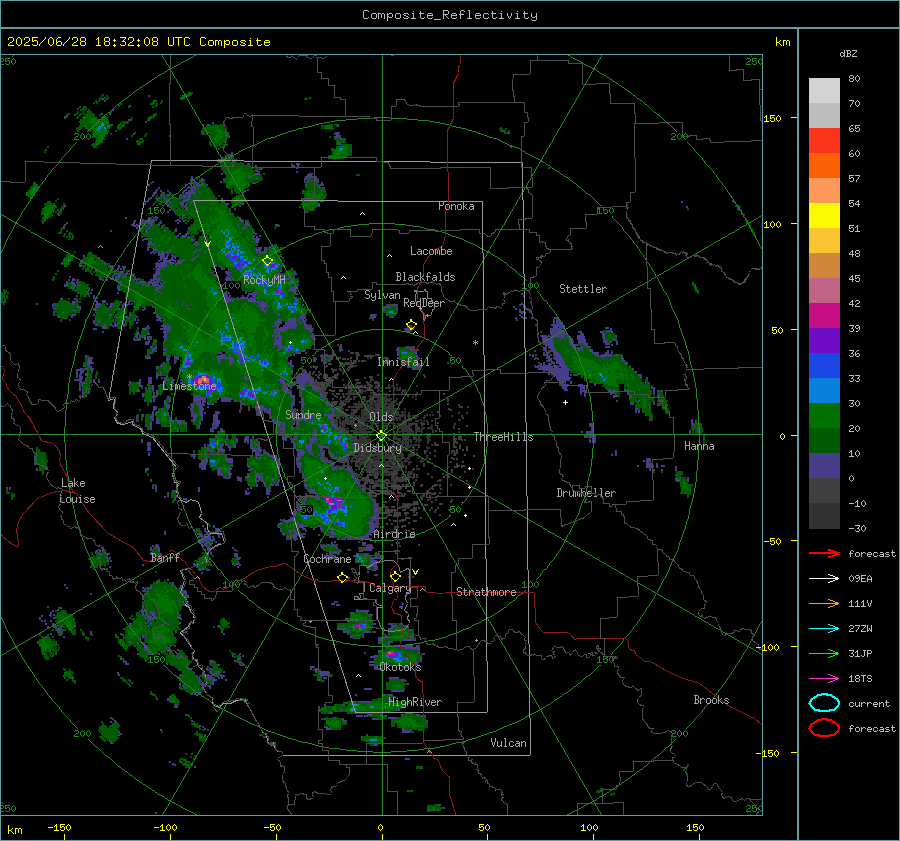Click the Sundre city label
The image size is (900, 841).
[x=303, y=414]
